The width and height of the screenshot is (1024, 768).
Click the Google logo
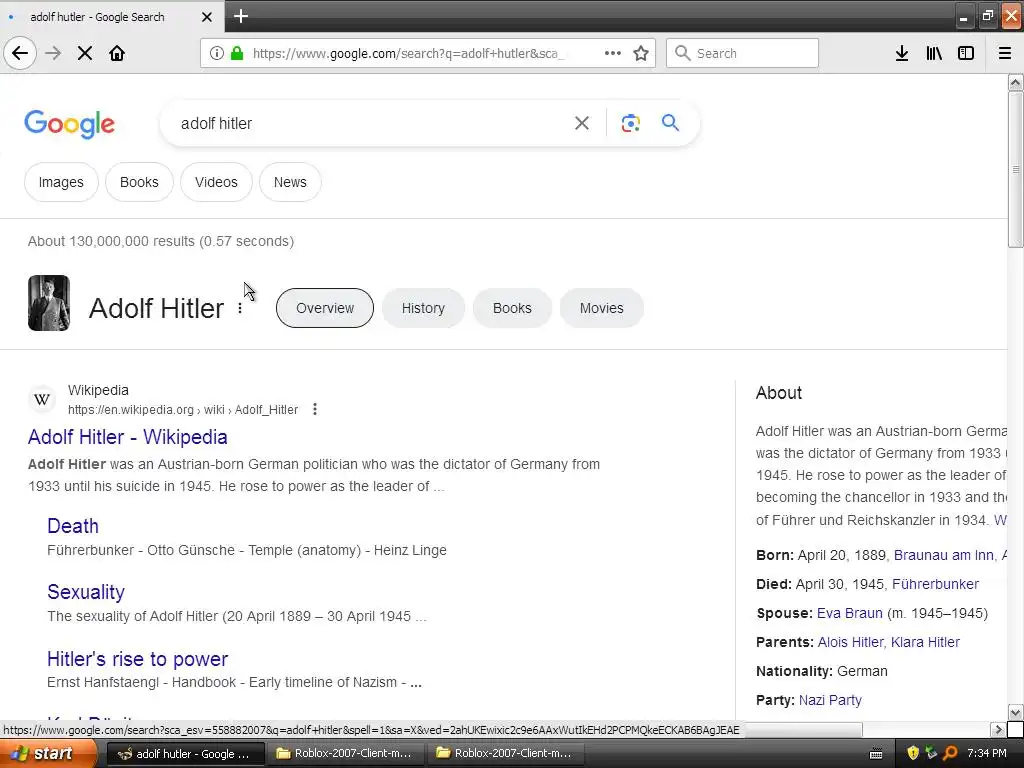(69, 124)
